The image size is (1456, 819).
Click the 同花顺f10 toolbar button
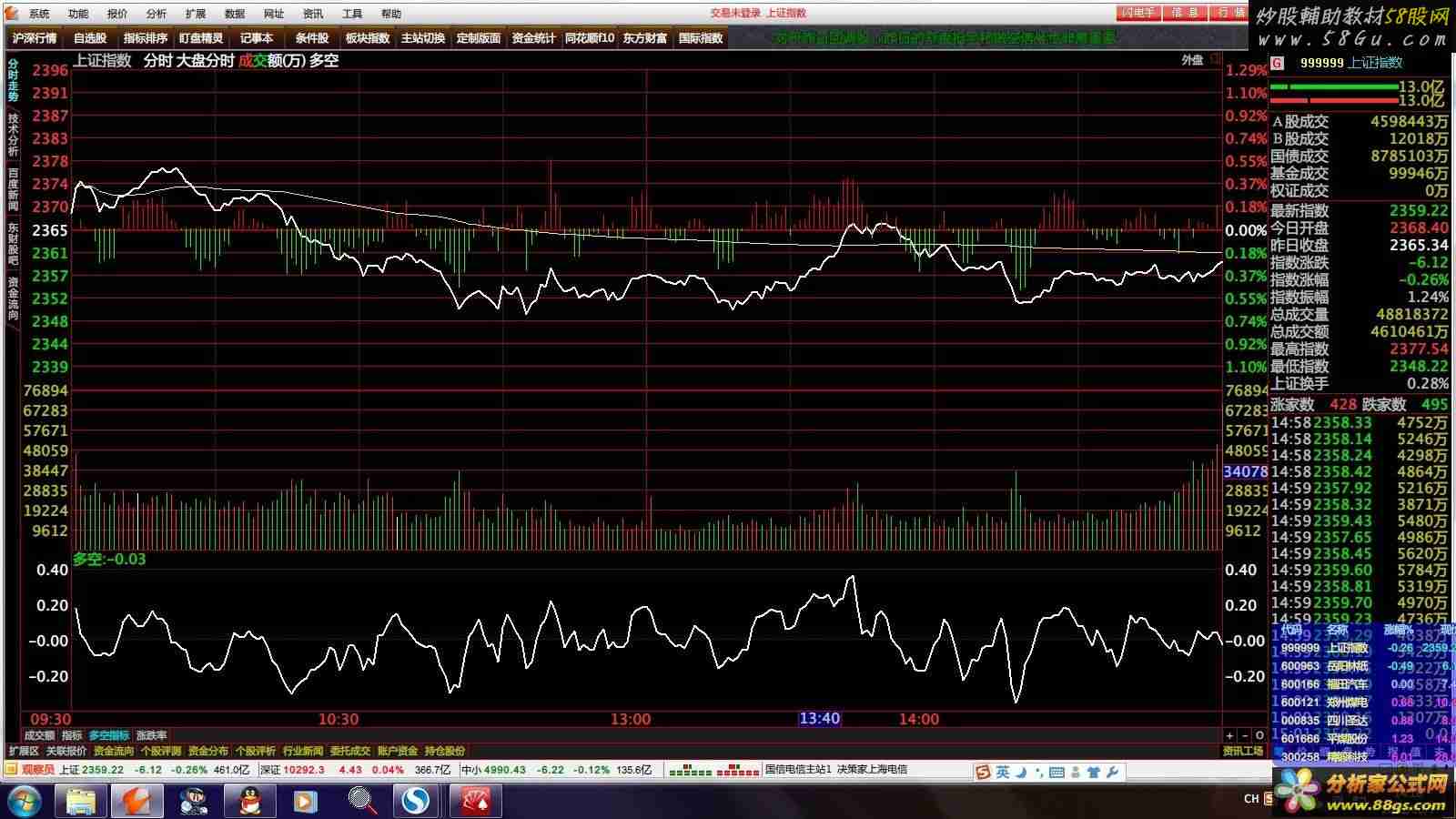tap(590, 38)
